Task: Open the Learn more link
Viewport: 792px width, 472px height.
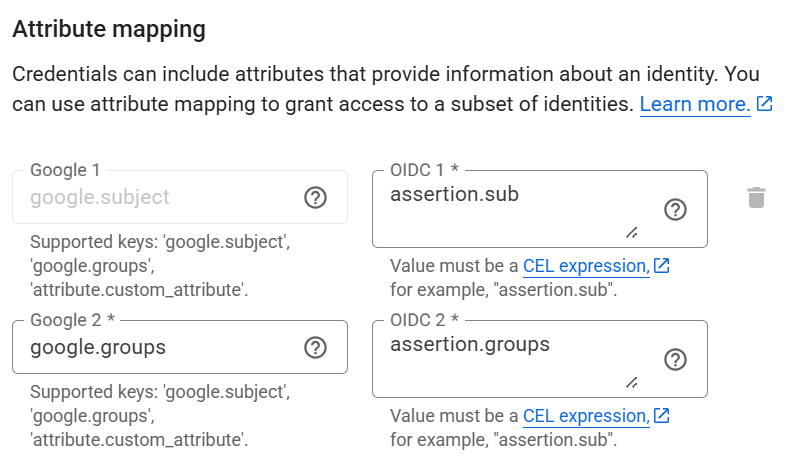Action: coord(694,104)
